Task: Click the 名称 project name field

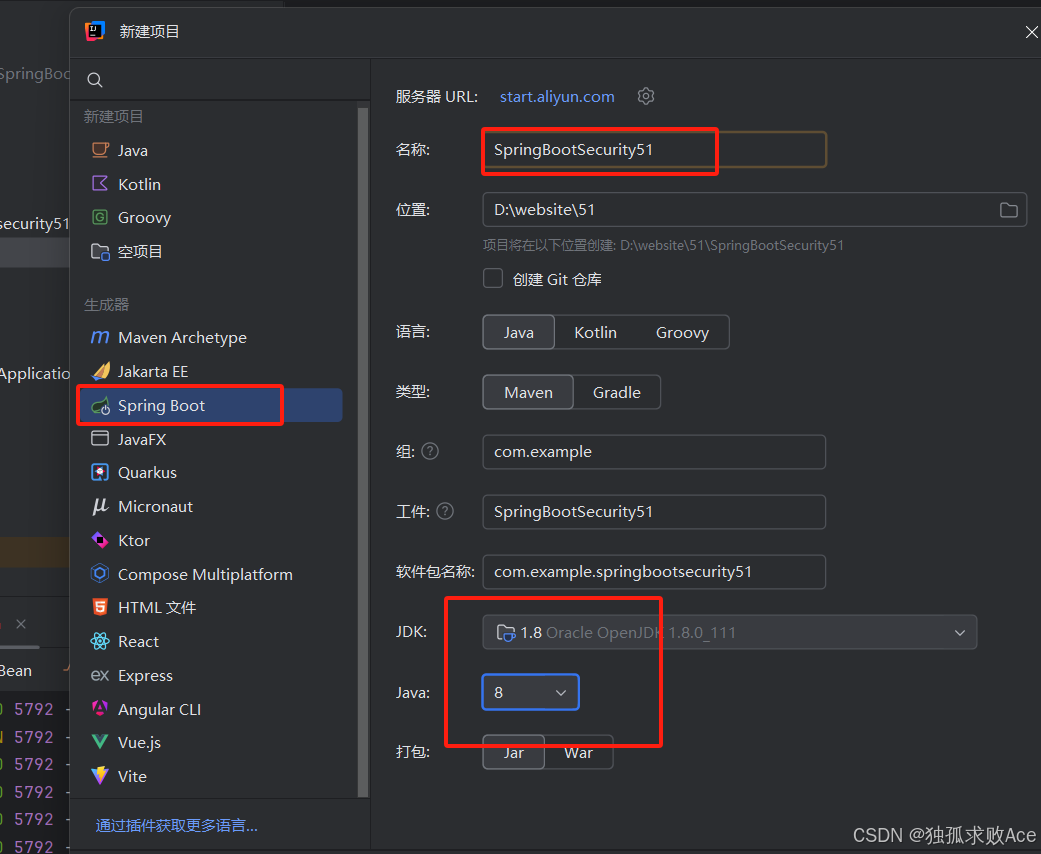Action: (x=654, y=149)
